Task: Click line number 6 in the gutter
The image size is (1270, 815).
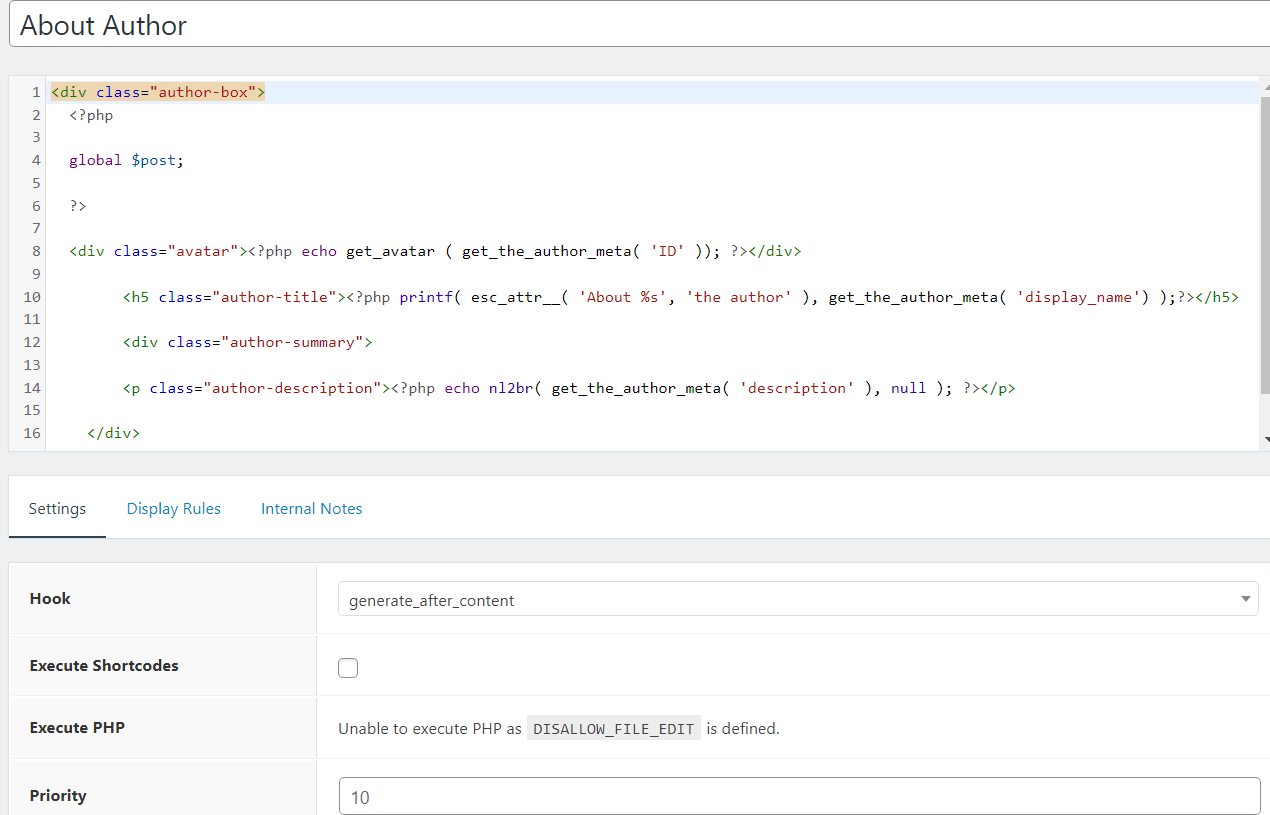Action: (36, 206)
